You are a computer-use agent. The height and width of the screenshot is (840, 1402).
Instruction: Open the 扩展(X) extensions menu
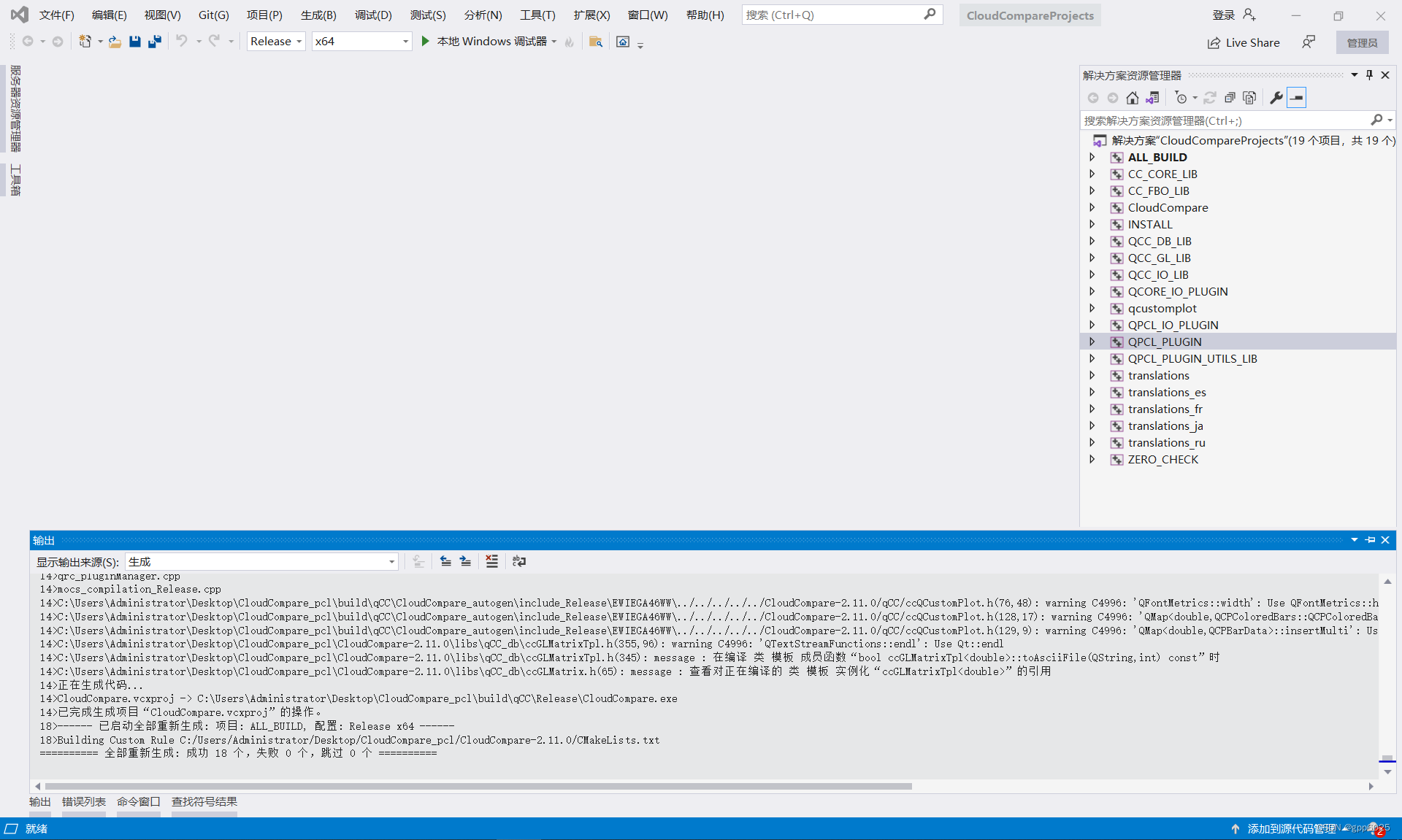tap(591, 15)
